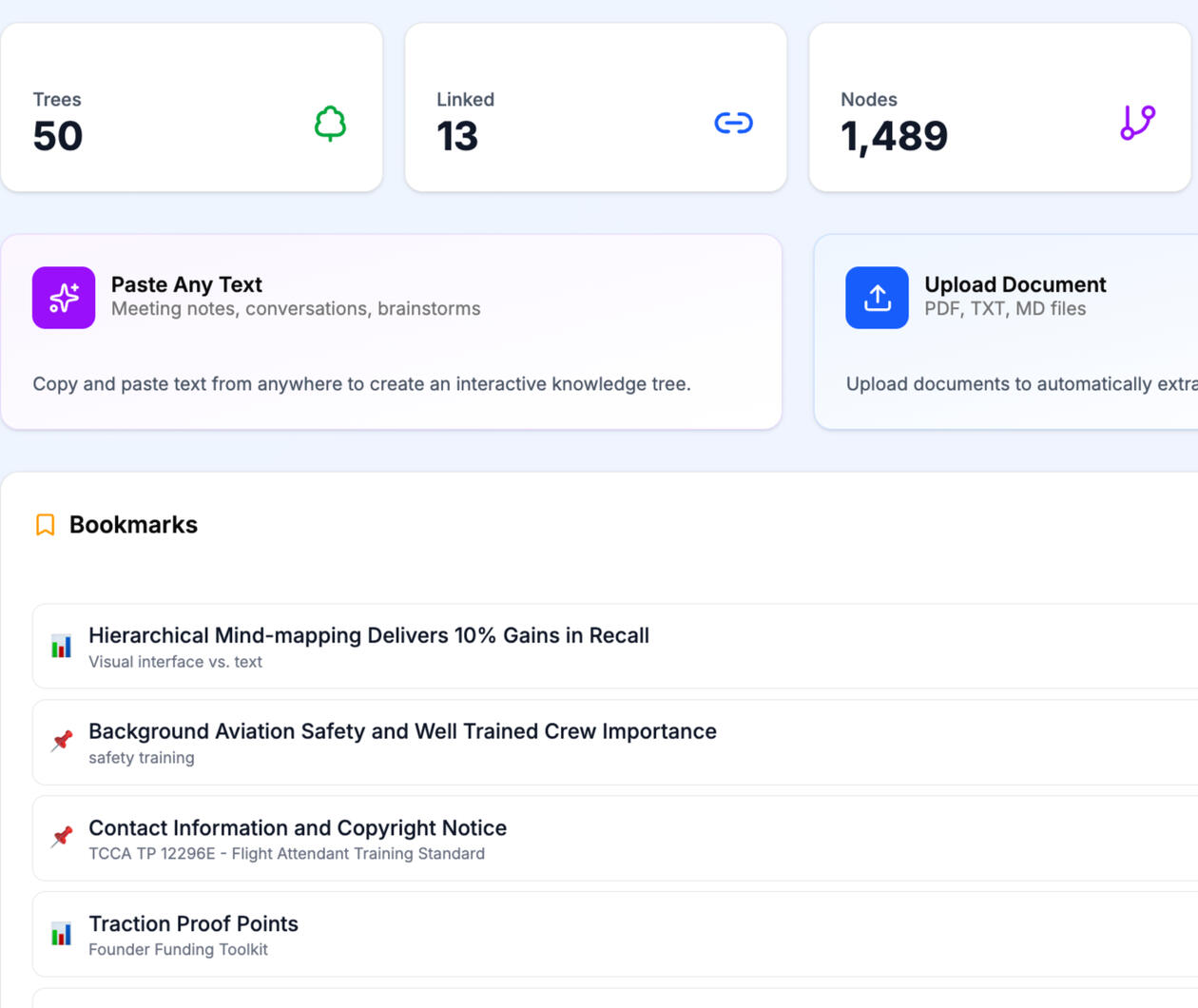Click the 'Nodes' label
Screen dimensions: 1198x1008
point(869,100)
